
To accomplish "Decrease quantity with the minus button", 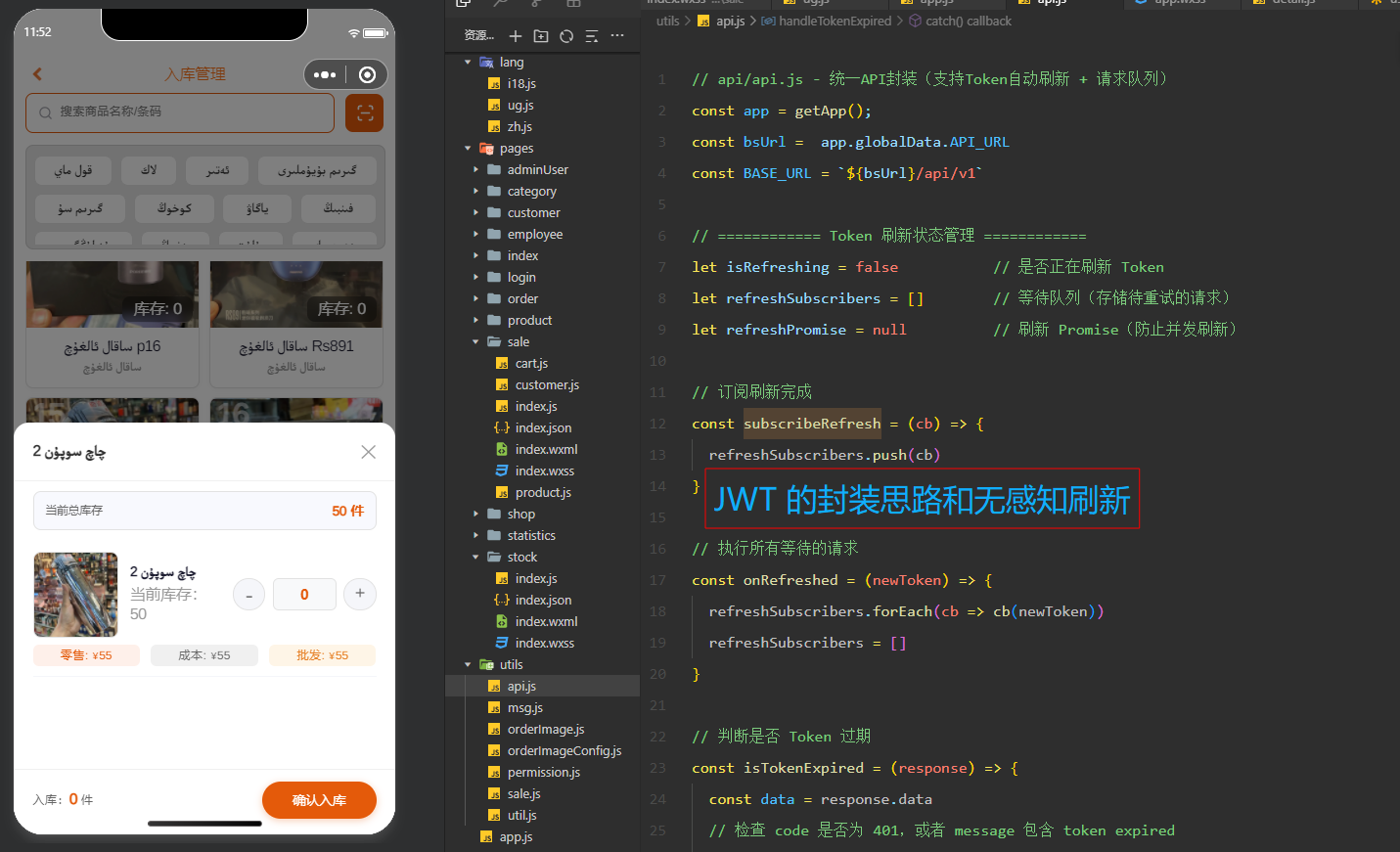I will tap(248, 595).
